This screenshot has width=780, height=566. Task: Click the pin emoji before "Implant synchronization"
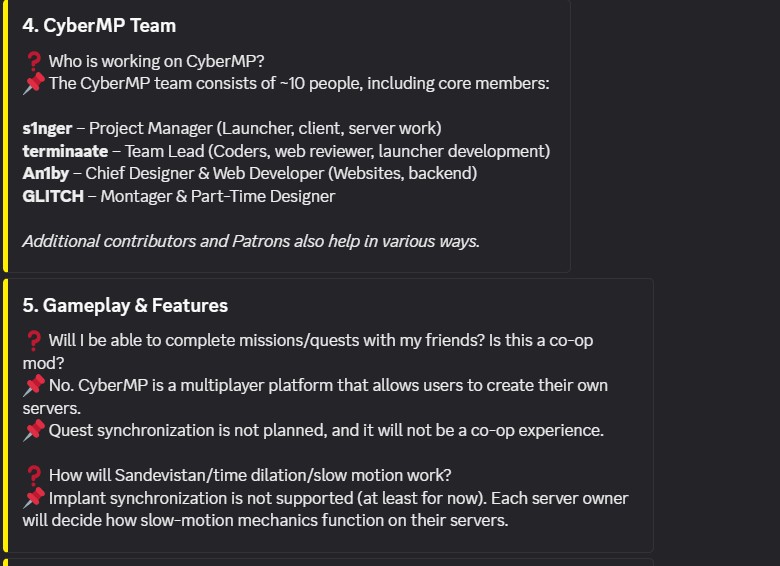[33, 498]
